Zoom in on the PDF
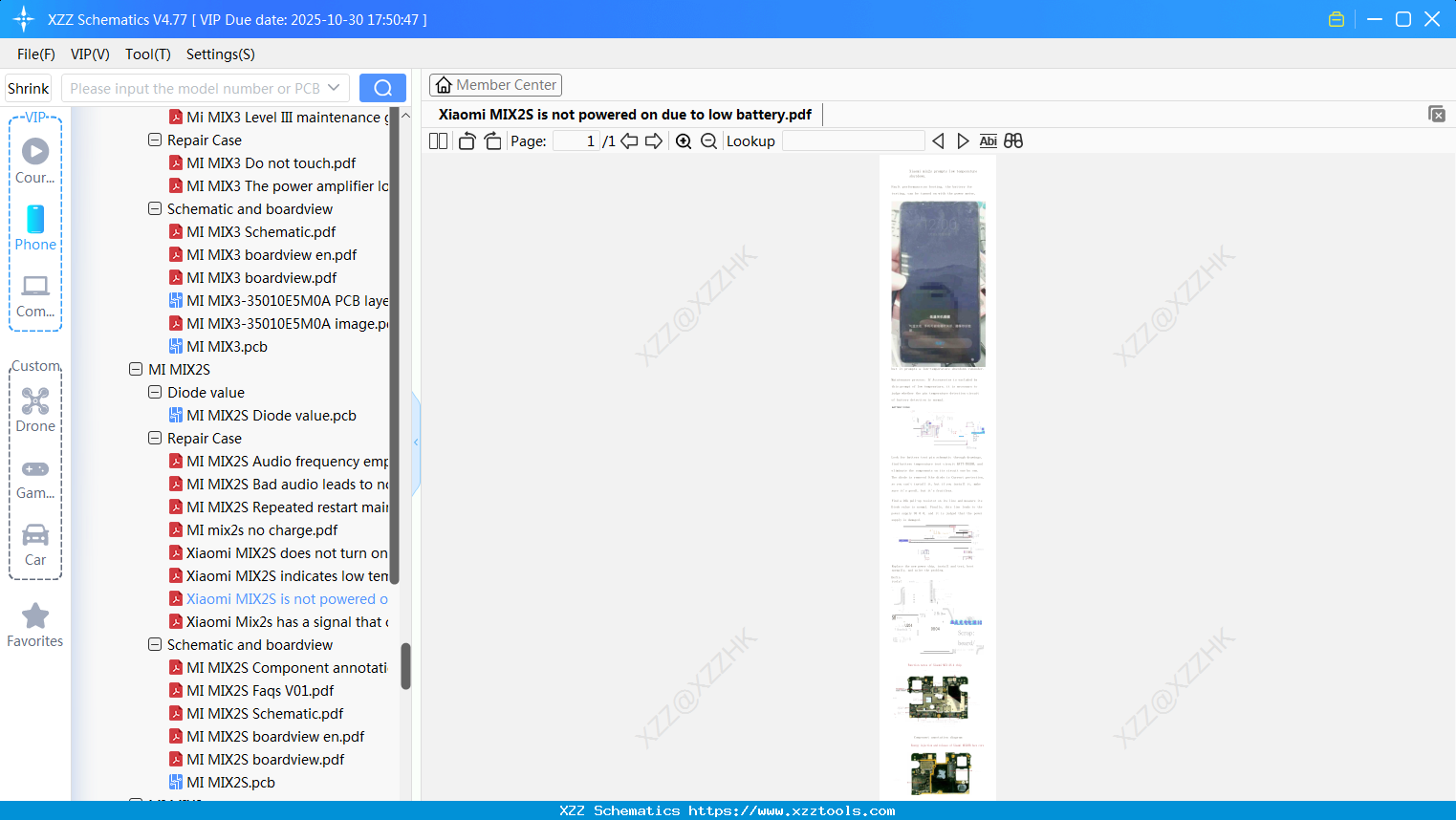Screen dimensions: 1456x820 coord(684,140)
